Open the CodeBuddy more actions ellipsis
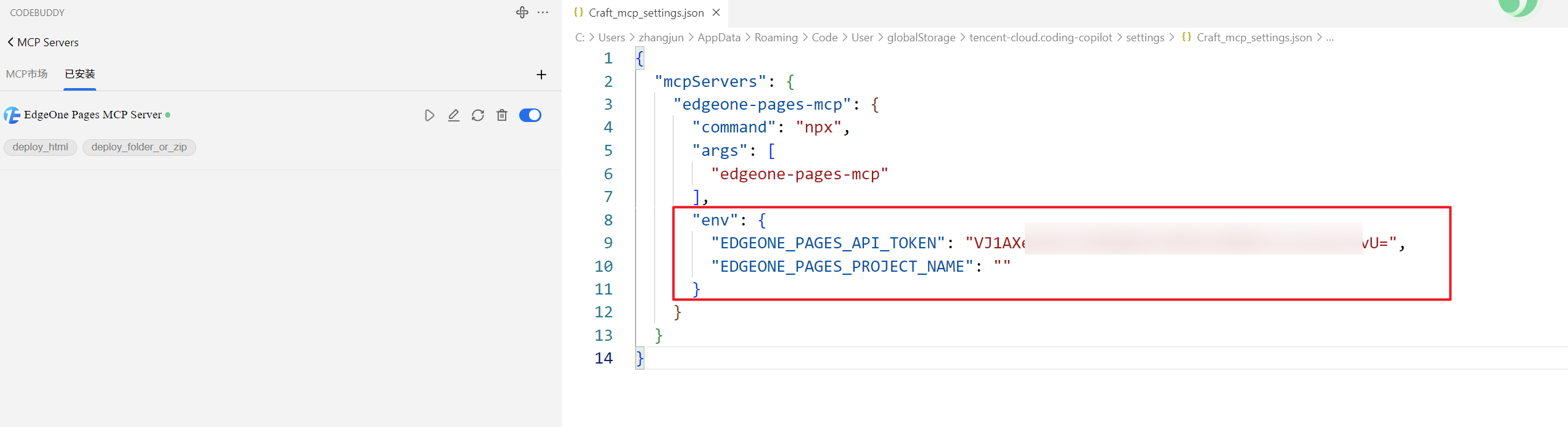Screen dimensions: 1568x427 [543, 12]
